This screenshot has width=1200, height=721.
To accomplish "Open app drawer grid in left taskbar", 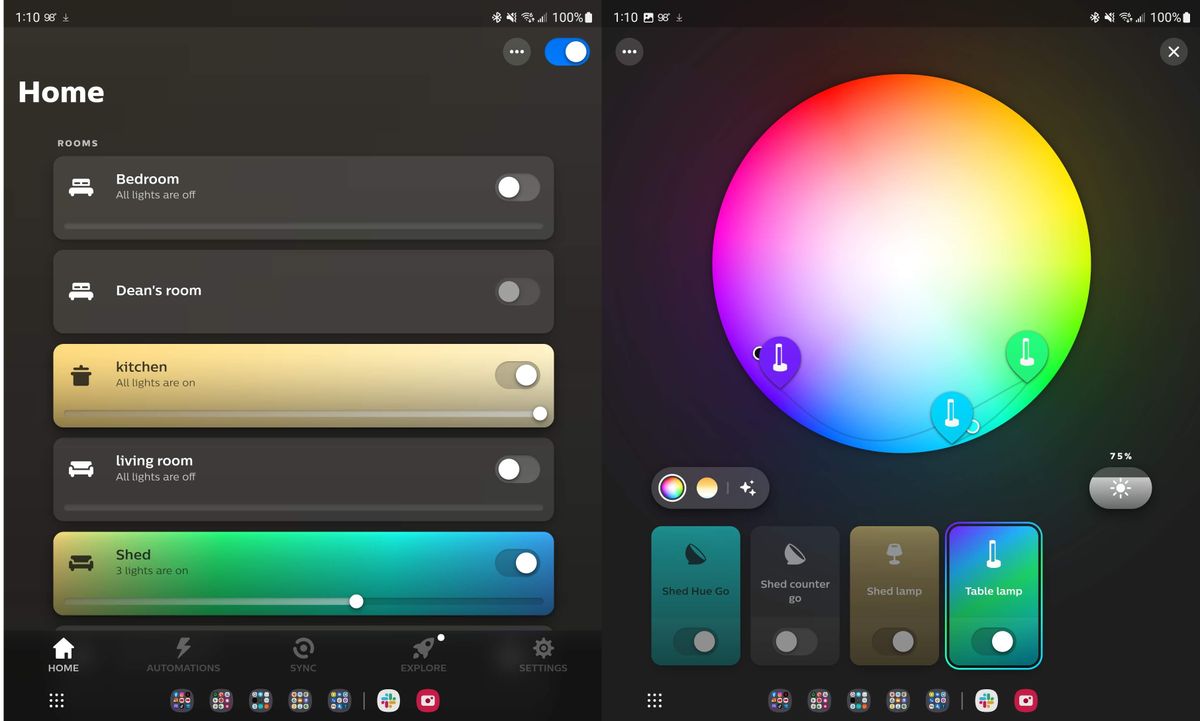I will (x=56, y=701).
